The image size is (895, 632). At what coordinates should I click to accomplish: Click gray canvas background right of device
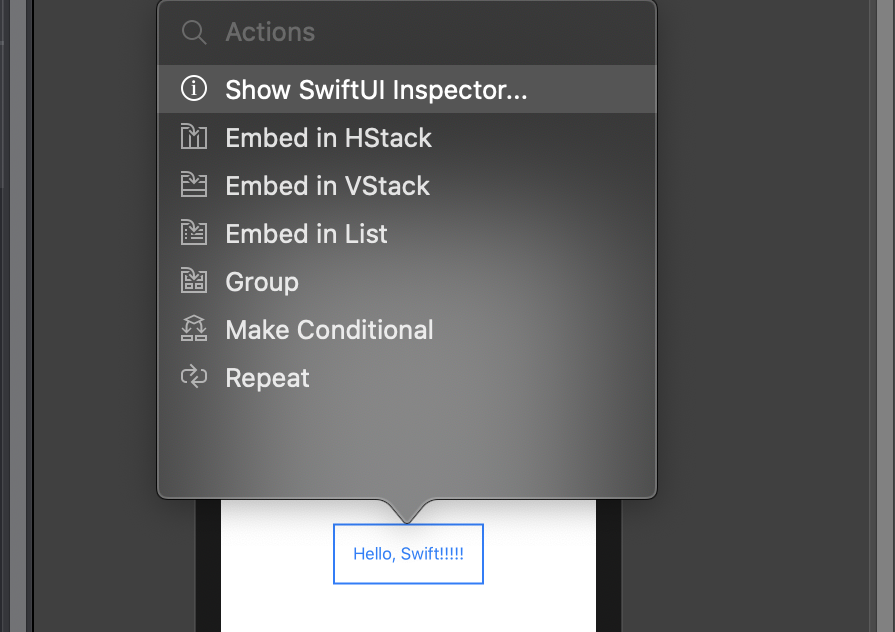click(760, 400)
